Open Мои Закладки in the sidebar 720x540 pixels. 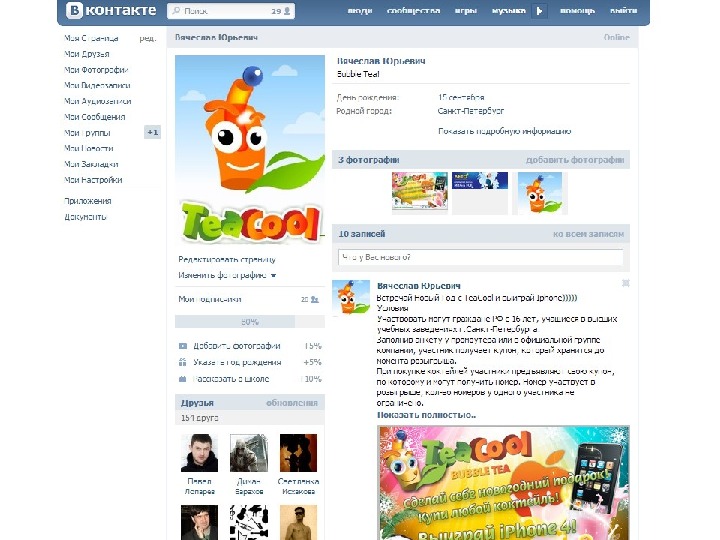pyautogui.click(x=91, y=164)
